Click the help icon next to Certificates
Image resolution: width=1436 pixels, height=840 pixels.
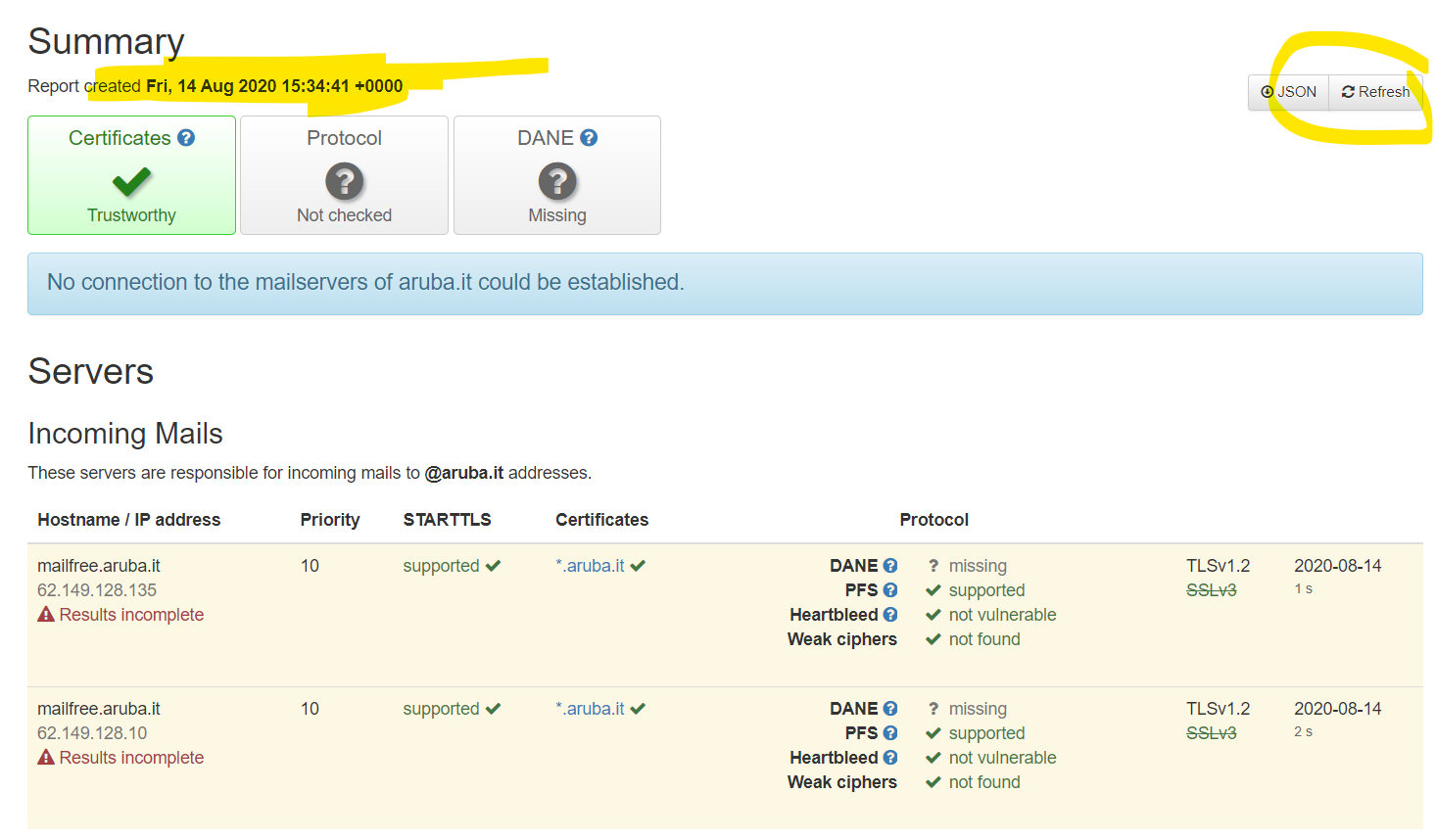point(186,138)
